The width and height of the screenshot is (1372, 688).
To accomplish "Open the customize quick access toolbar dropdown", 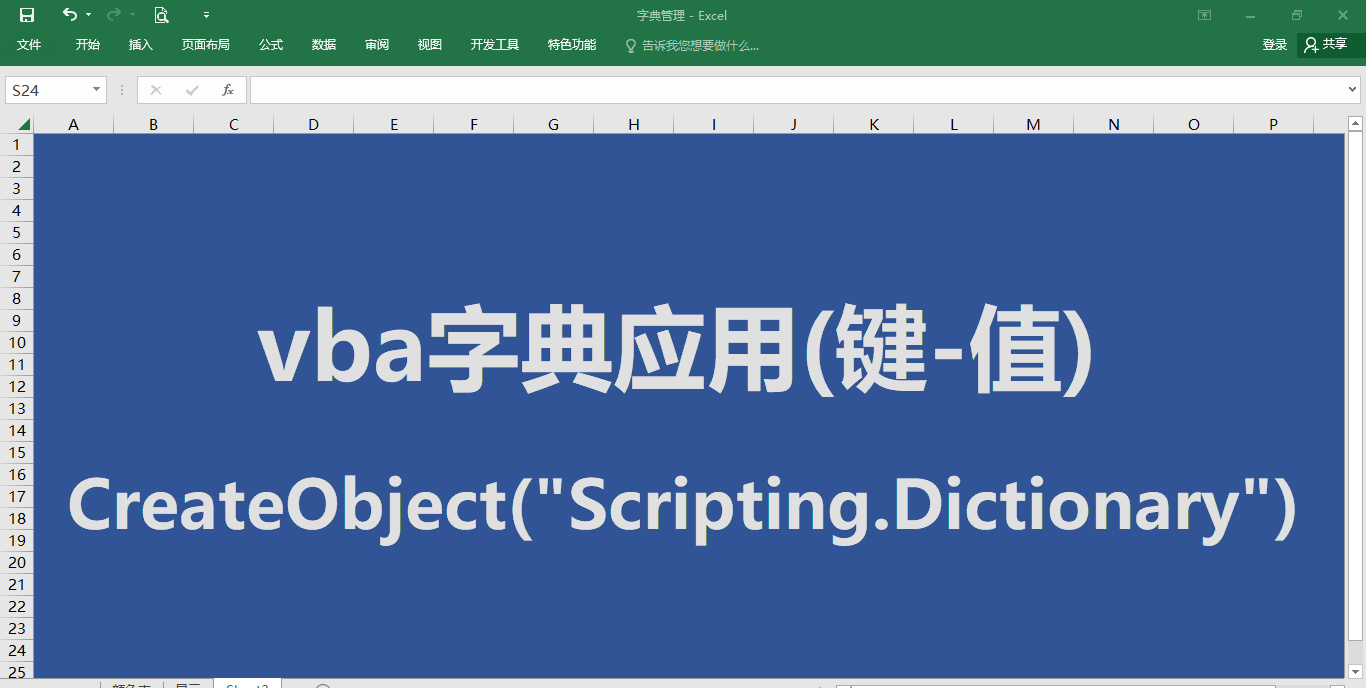I will 206,15.
